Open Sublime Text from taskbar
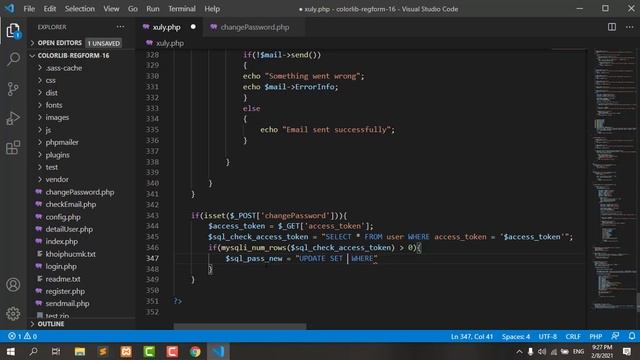The height and width of the screenshot is (360, 640). [x=102, y=351]
